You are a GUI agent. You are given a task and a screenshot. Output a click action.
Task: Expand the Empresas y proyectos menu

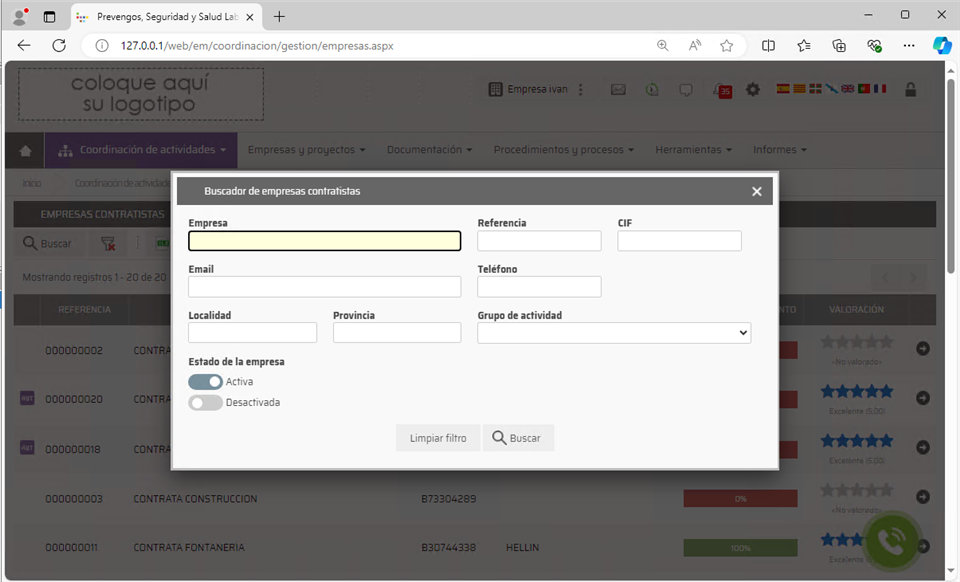click(306, 150)
